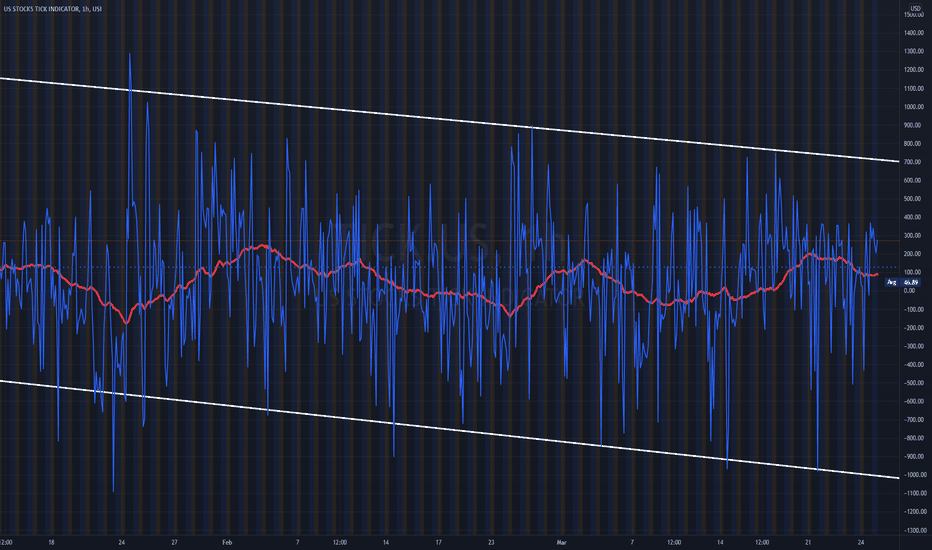Click the -900.00 price axis label
The height and width of the screenshot is (550, 932).
click(914, 457)
